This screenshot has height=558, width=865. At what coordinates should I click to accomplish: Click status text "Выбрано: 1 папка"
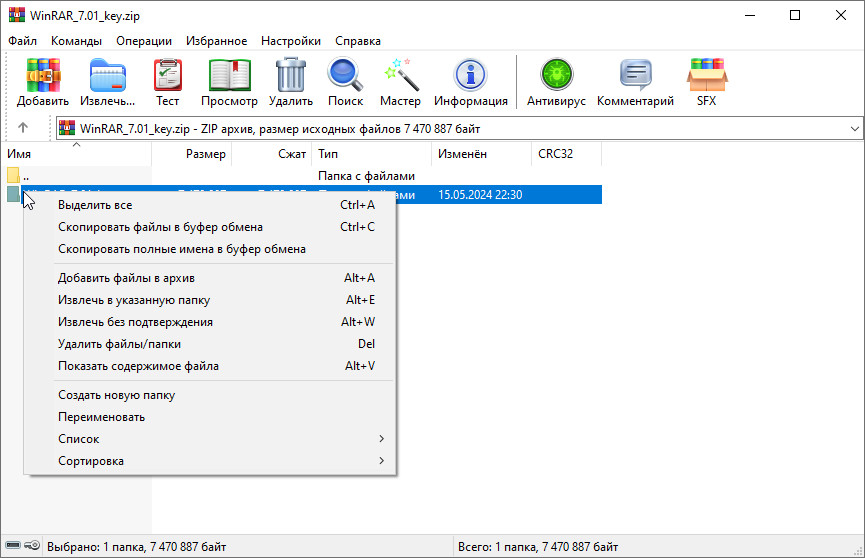pyautogui.click(x=96, y=547)
